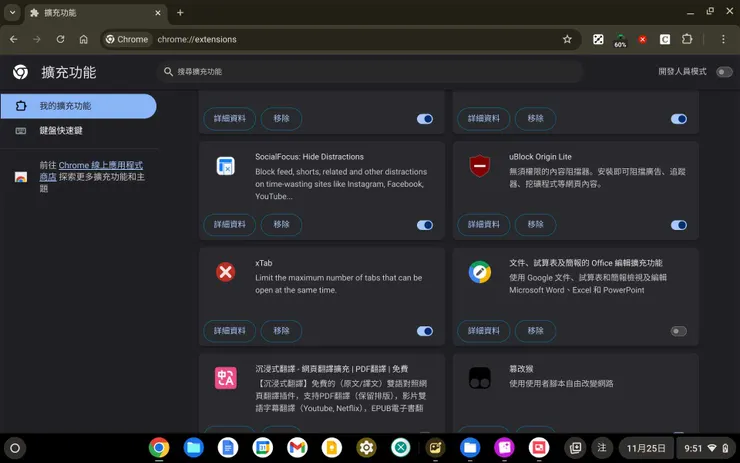Disable the SocialFocus extension toggle

[425, 225]
